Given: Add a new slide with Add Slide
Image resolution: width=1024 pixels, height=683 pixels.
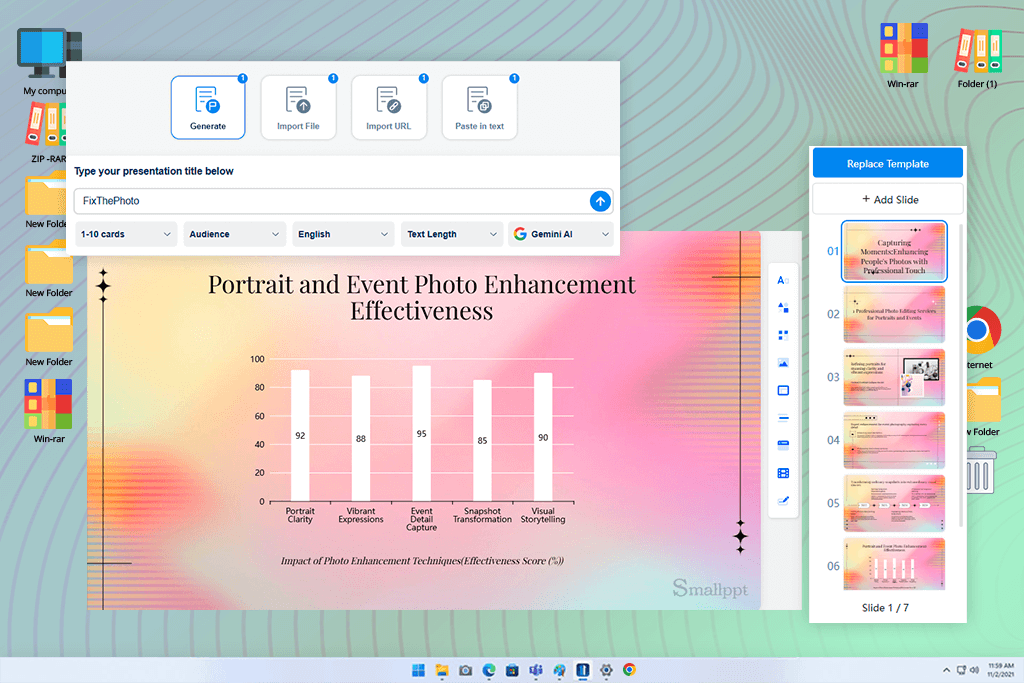Looking at the screenshot, I should [888, 199].
